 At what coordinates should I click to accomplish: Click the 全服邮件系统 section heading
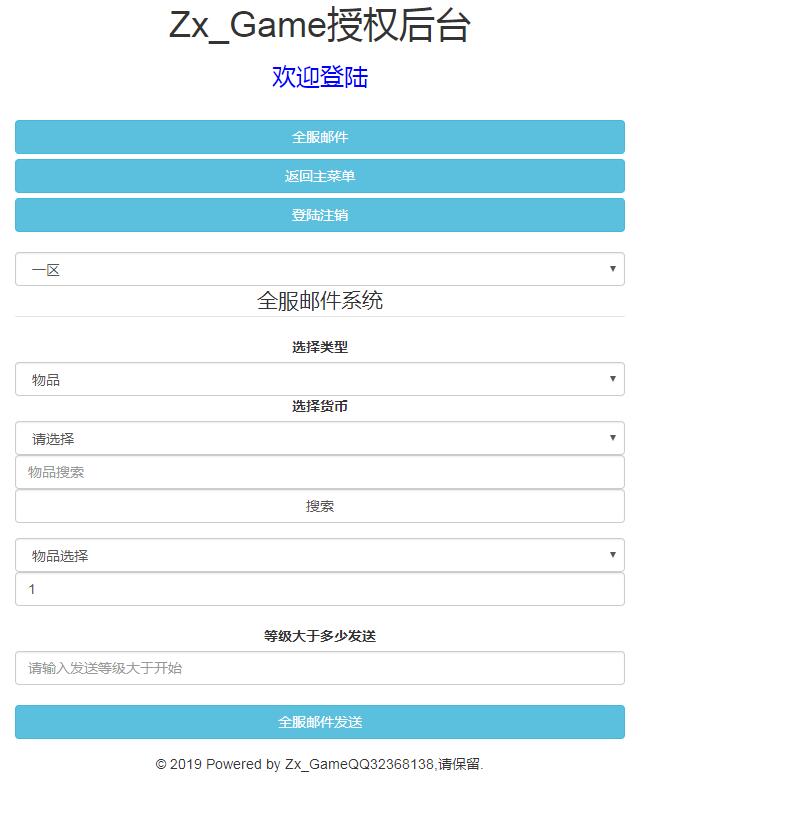coord(320,300)
